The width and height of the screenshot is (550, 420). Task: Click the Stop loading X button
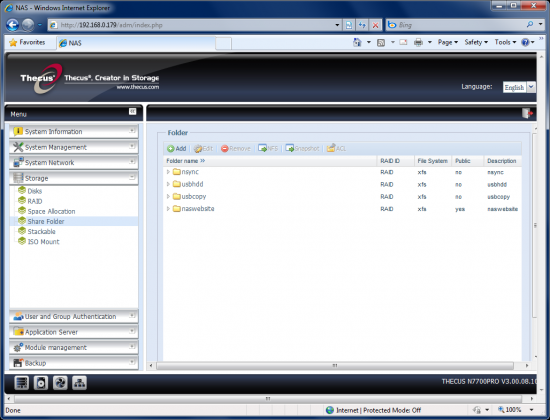375,25
